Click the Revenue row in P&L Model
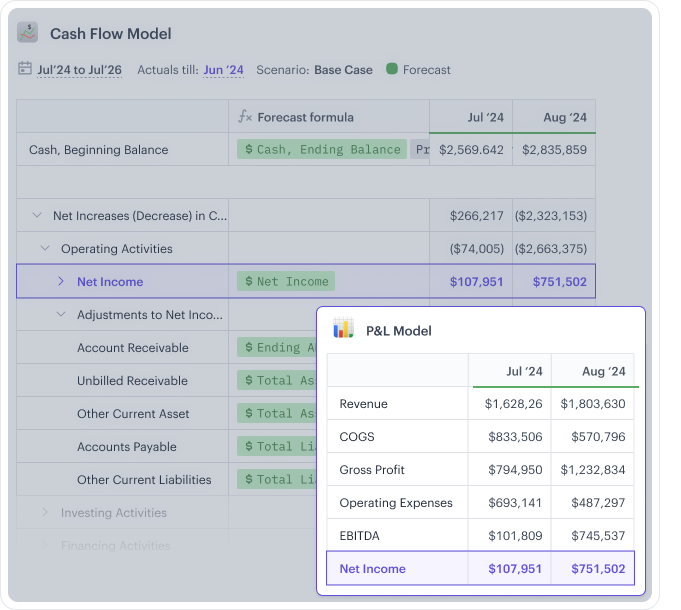This screenshot has width=681, height=610. pyautogui.click(x=480, y=403)
